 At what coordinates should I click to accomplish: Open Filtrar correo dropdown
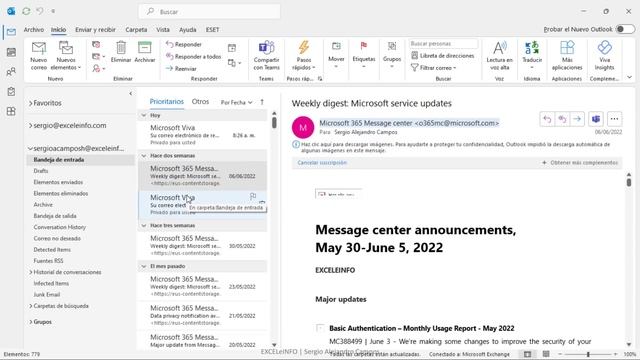[x=433, y=68]
